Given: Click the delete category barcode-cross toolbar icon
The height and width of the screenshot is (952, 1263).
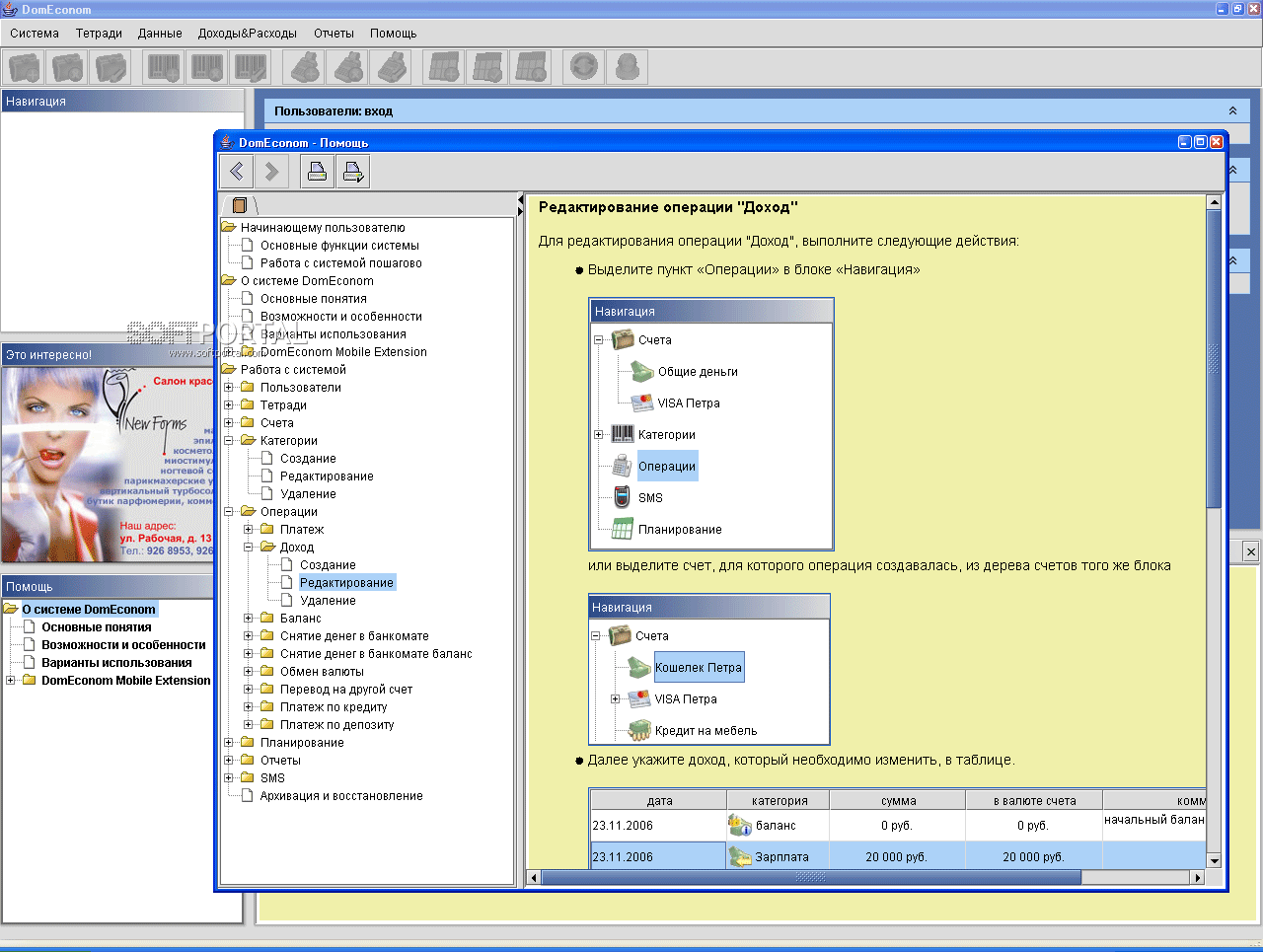Looking at the screenshot, I should click(207, 67).
